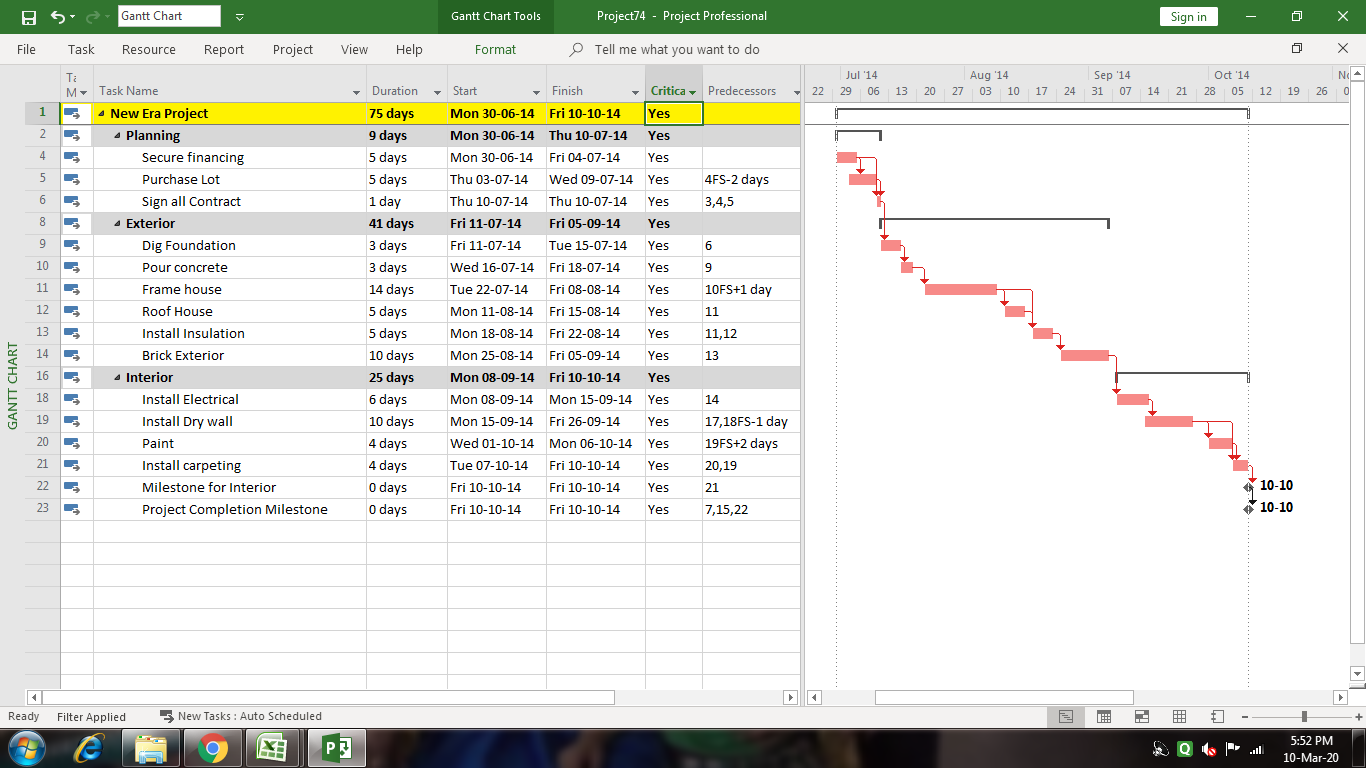Open the Format tab
The width and height of the screenshot is (1366, 768).
tap(497, 48)
